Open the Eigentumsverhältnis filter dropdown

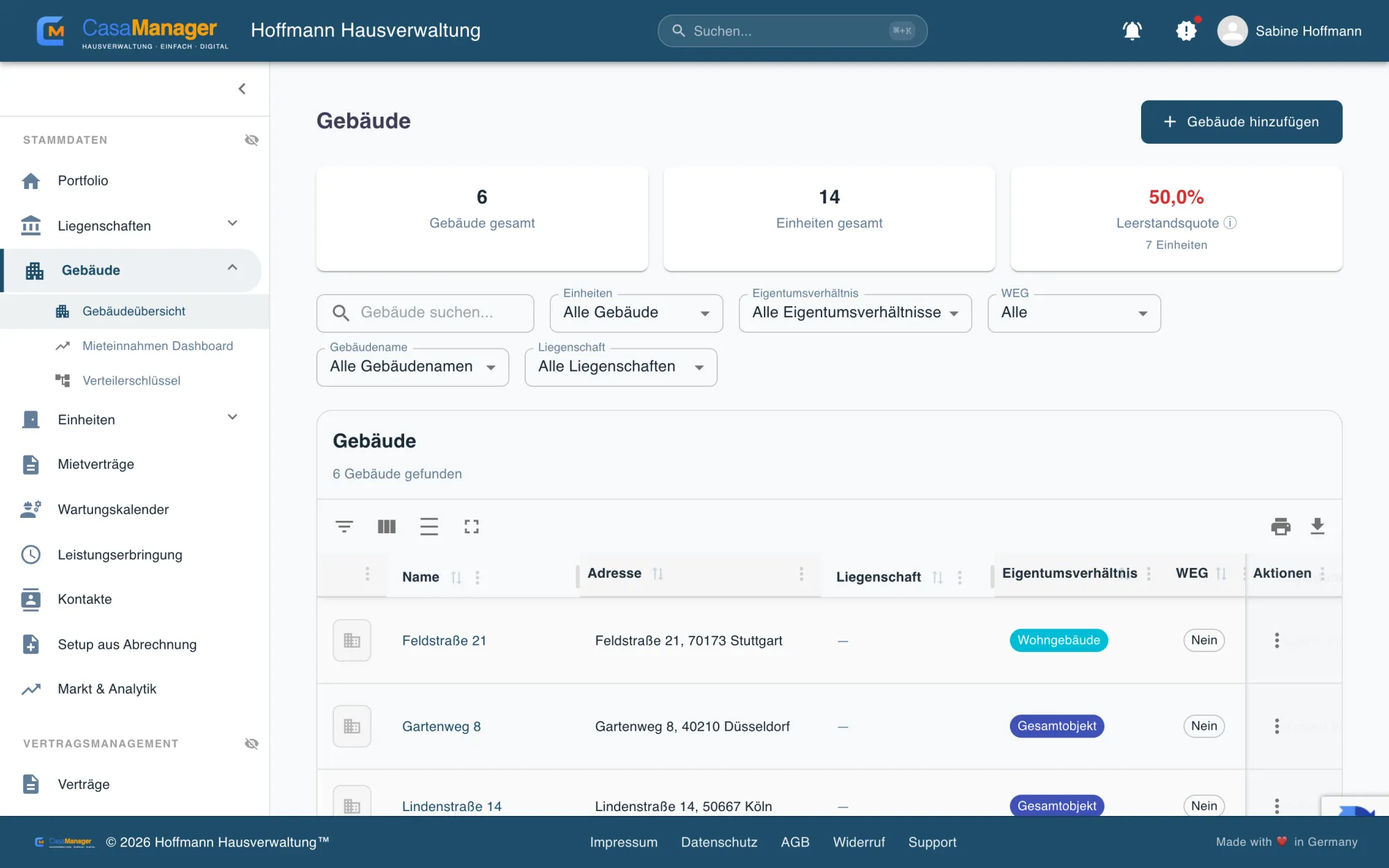pyautogui.click(x=855, y=313)
